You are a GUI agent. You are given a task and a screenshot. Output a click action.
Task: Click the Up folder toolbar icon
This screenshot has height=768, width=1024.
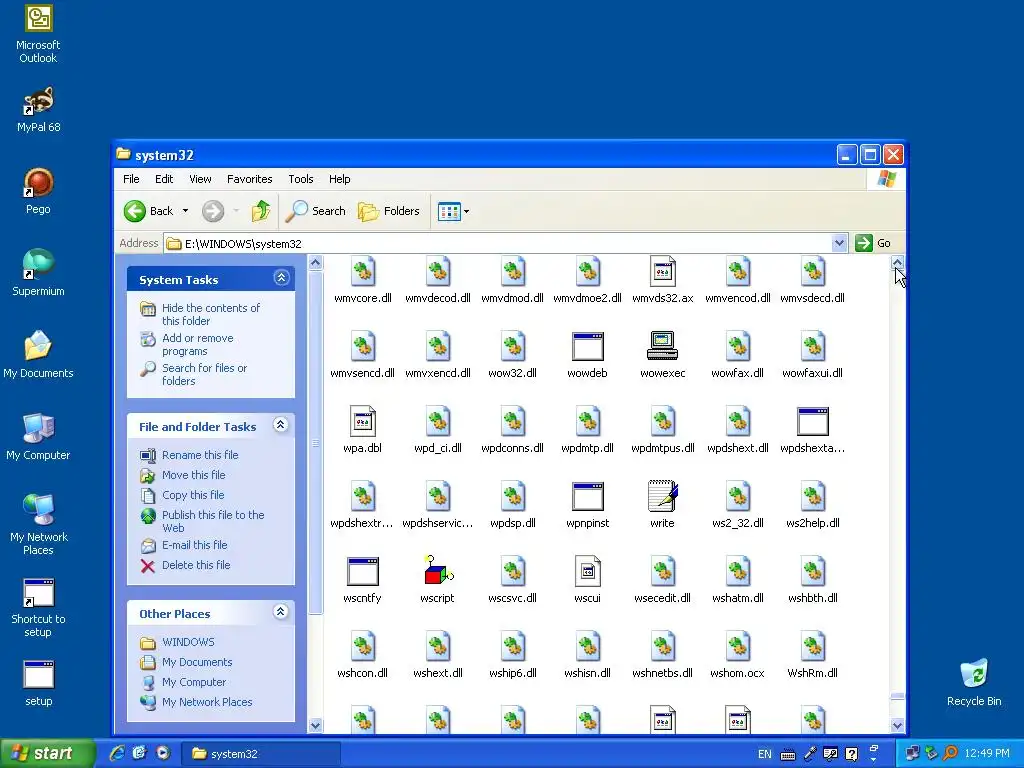pos(261,211)
